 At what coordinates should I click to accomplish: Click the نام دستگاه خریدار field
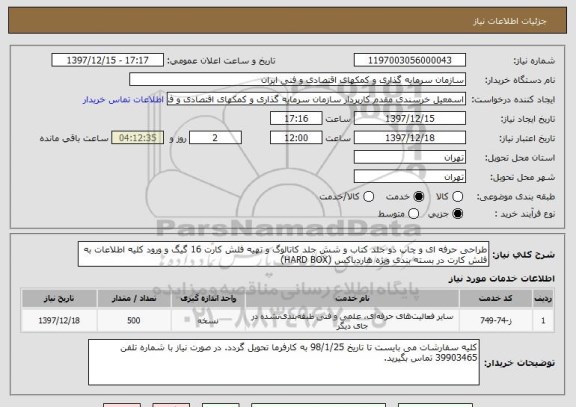pyautogui.click(x=298, y=80)
